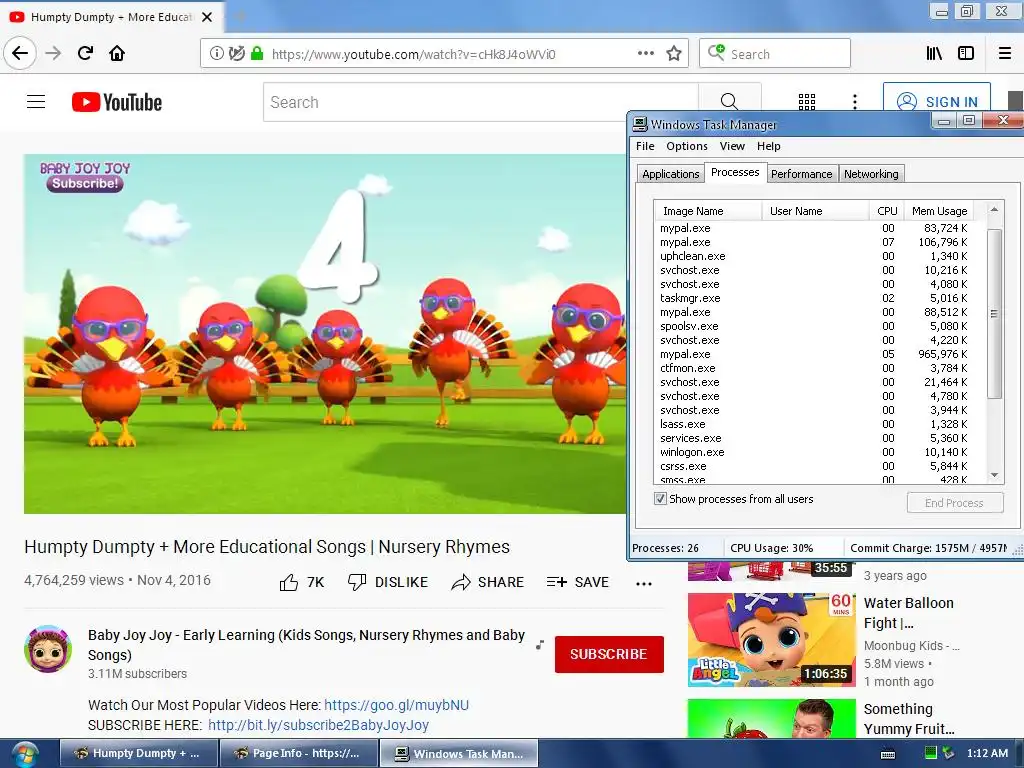This screenshot has width=1024, height=768.
Task: Open Baby Joy Joy channel name link
Action: tap(306, 645)
